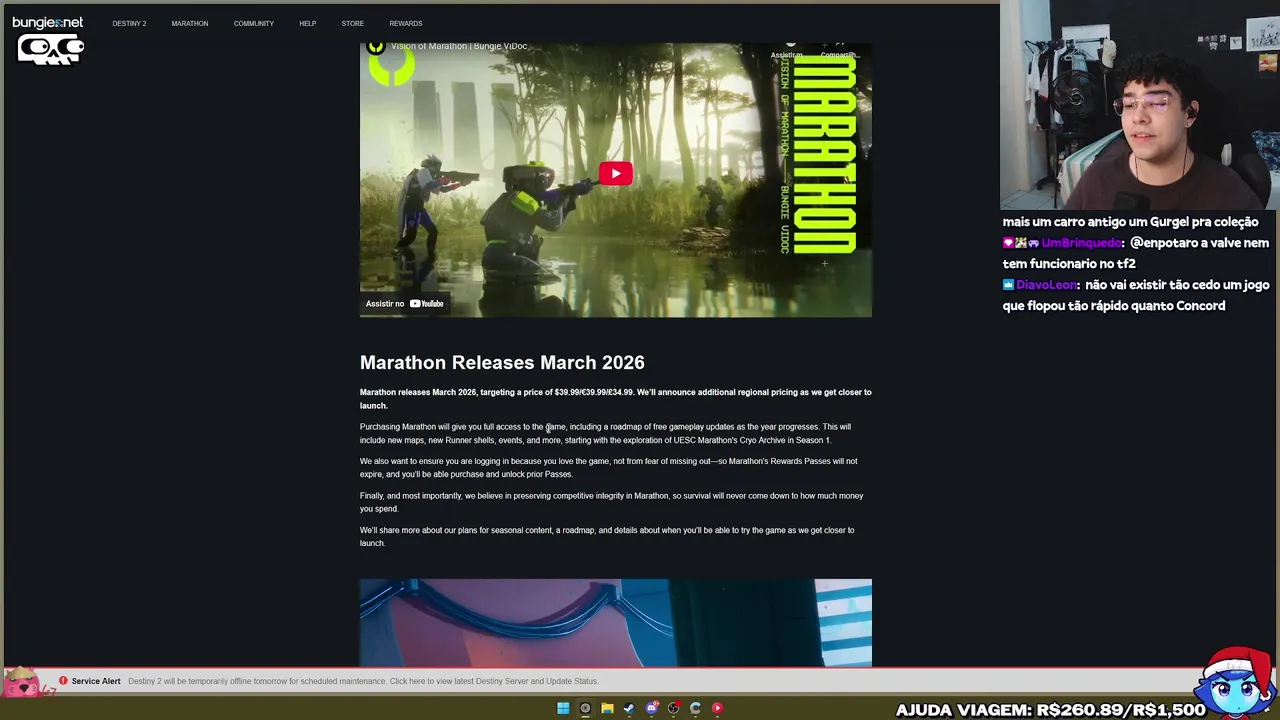The image size is (1280, 720).
Task: Click the 'Assistir no YouTube' button
Action: [405, 304]
